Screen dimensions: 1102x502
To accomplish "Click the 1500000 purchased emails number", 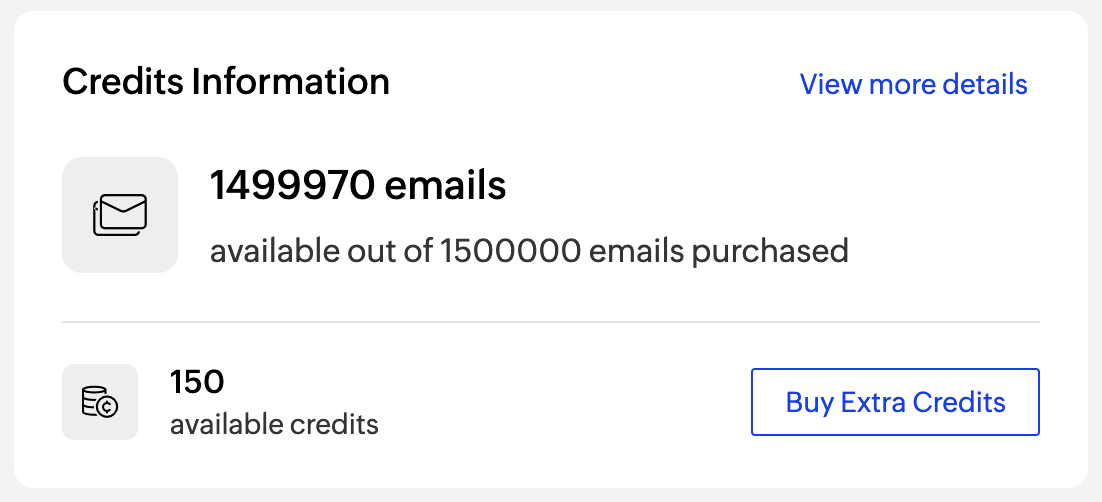I will point(510,250).
